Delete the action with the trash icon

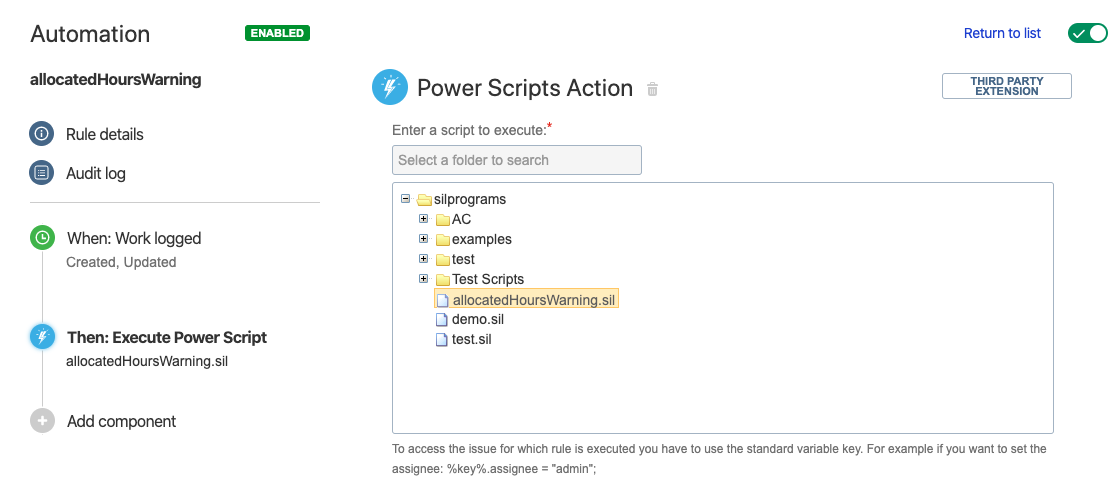click(652, 89)
